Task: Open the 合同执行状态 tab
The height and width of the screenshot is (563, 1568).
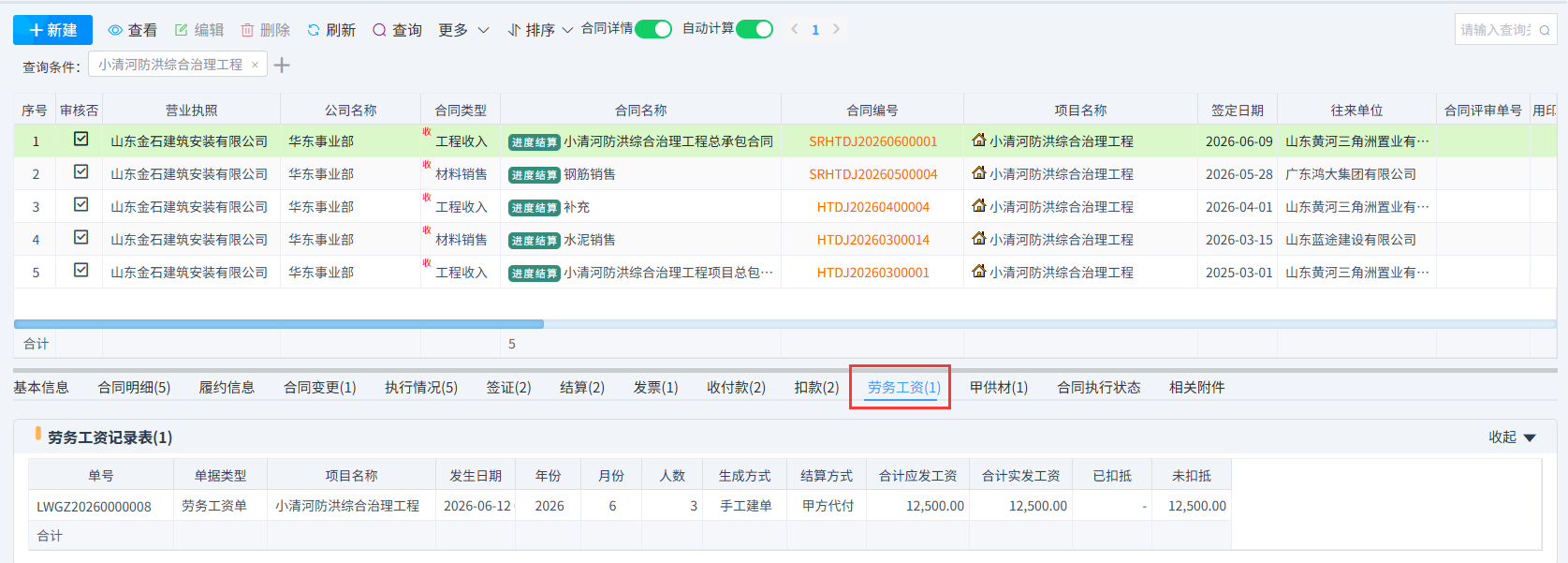Action: coord(1098,387)
